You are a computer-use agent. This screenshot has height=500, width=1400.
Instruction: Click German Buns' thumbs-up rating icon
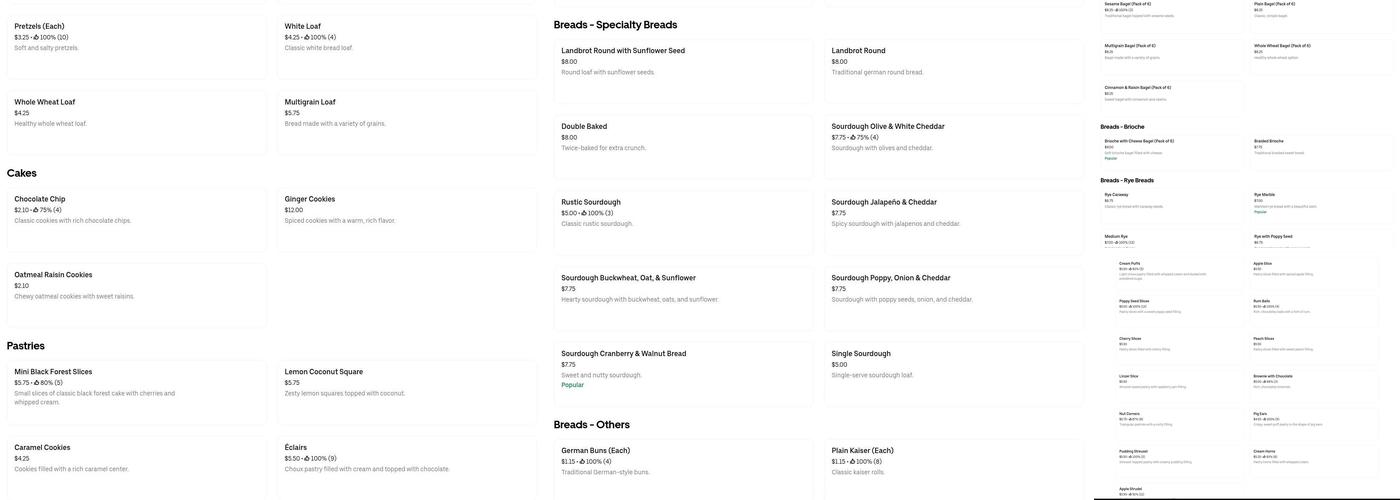point(583,462)
